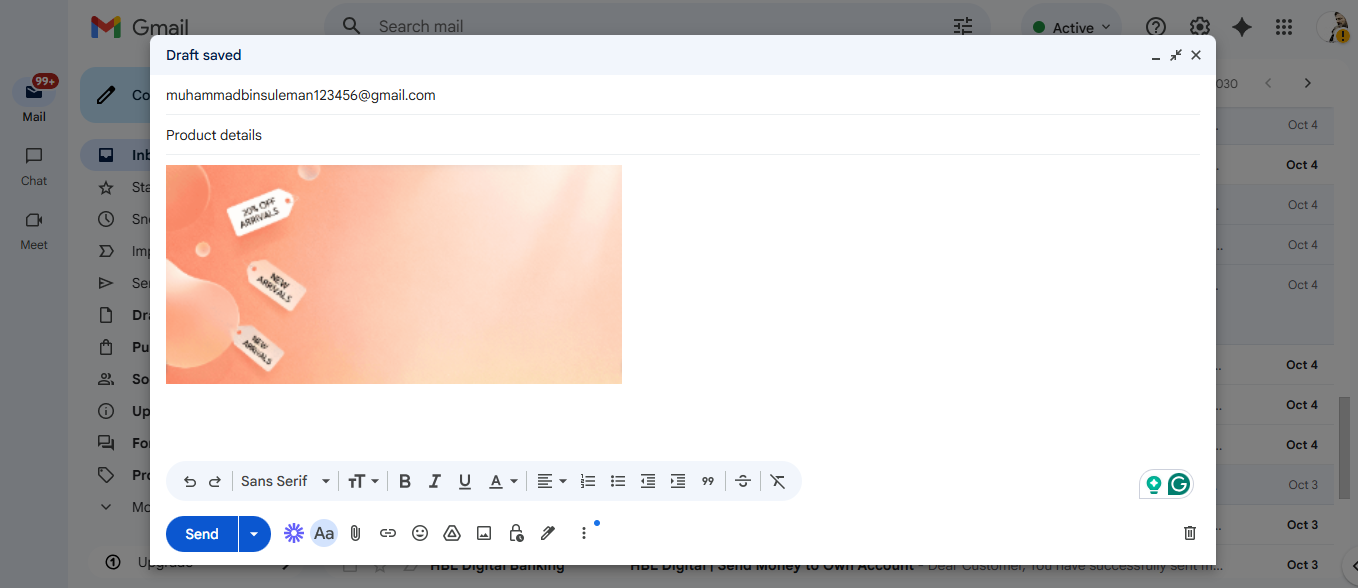Image resolution: width=1358 pixels, height=588 pixels.
Task: Insert a bulleted list
Action: (618, 481)
